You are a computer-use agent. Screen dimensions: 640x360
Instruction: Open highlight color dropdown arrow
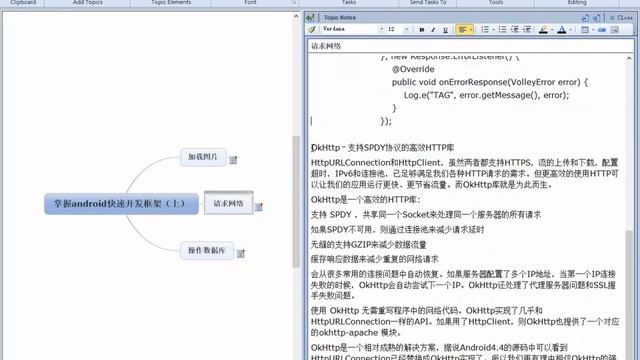552,29
